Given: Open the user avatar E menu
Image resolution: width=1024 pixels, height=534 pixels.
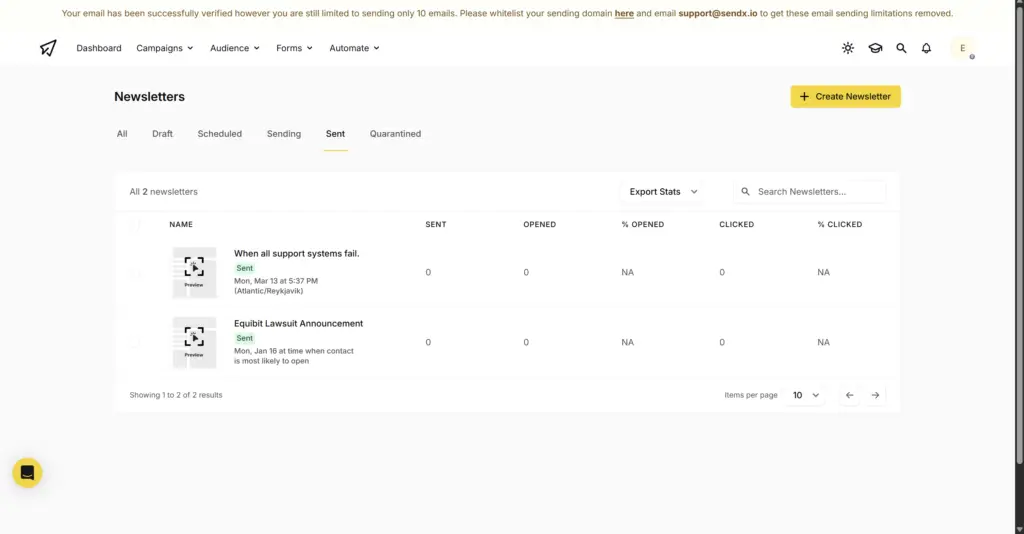Looking at the screenshot, I should click(963, 48).
